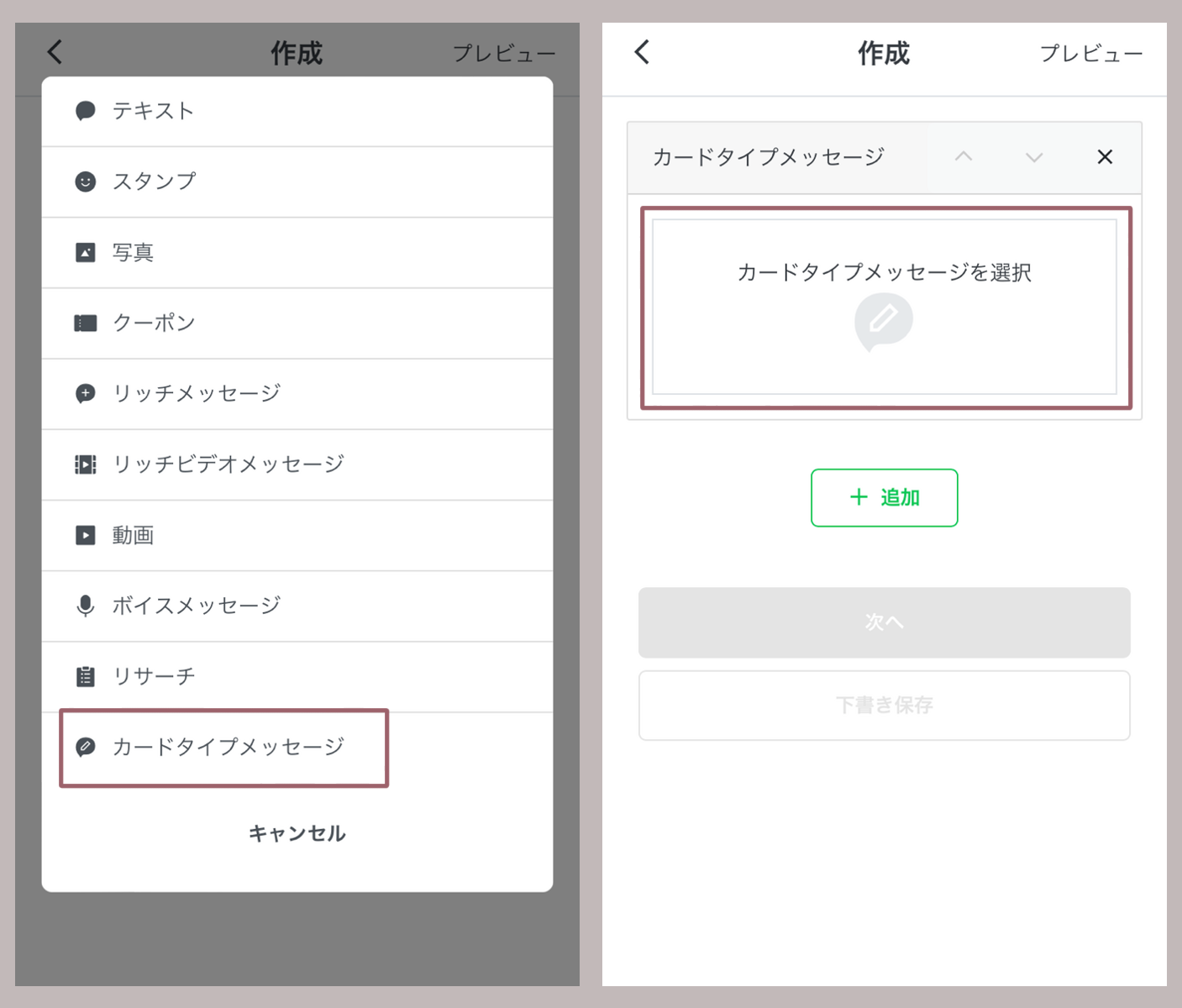The width and height of the screenshot is (1182, 1008).
Task: Tap the カードタイプメッセージを選択 placeholder area
Action: (884, 272)
